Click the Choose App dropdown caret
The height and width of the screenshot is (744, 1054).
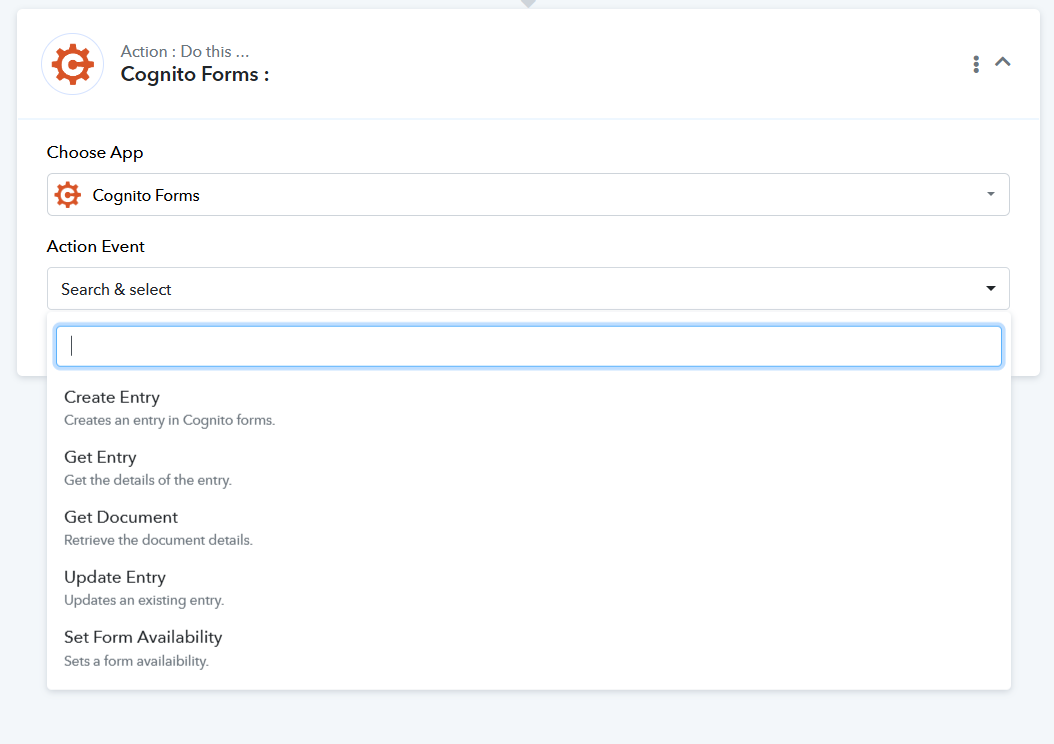(991, 194)
